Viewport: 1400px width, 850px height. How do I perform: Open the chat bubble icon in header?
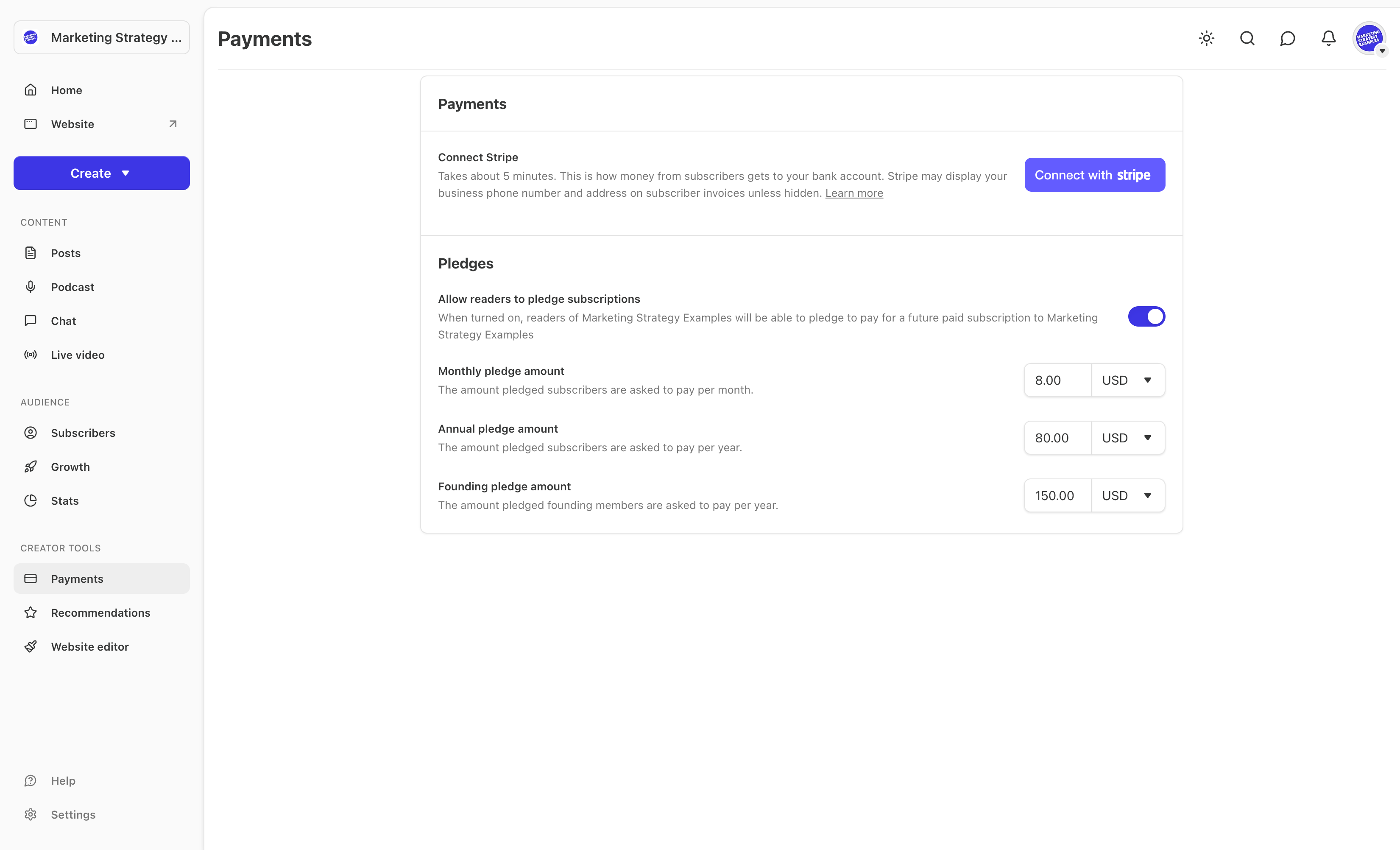(1288, 38)
